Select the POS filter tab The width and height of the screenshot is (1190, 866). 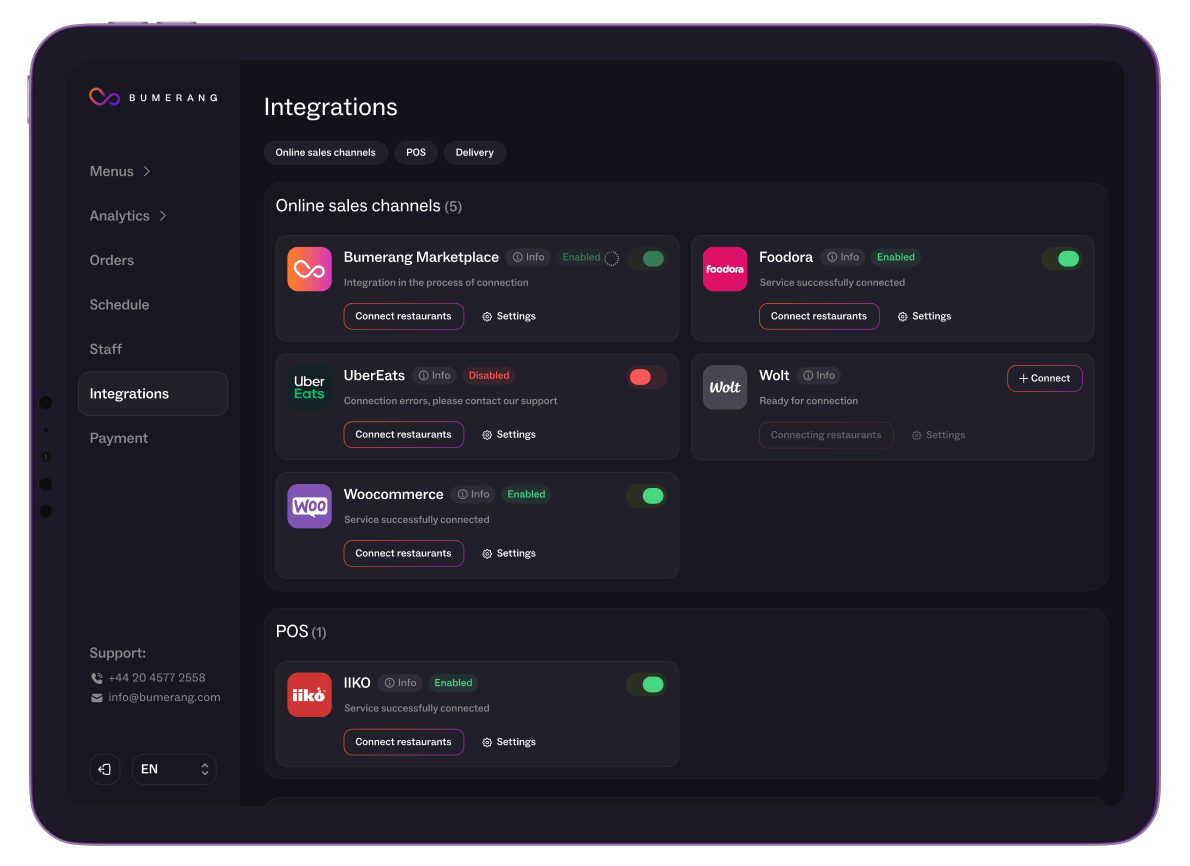click(416, 153)
